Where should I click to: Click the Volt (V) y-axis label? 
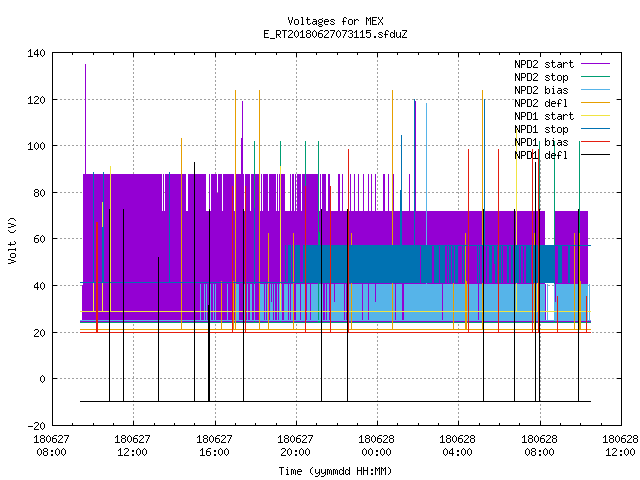coord(13,240)
